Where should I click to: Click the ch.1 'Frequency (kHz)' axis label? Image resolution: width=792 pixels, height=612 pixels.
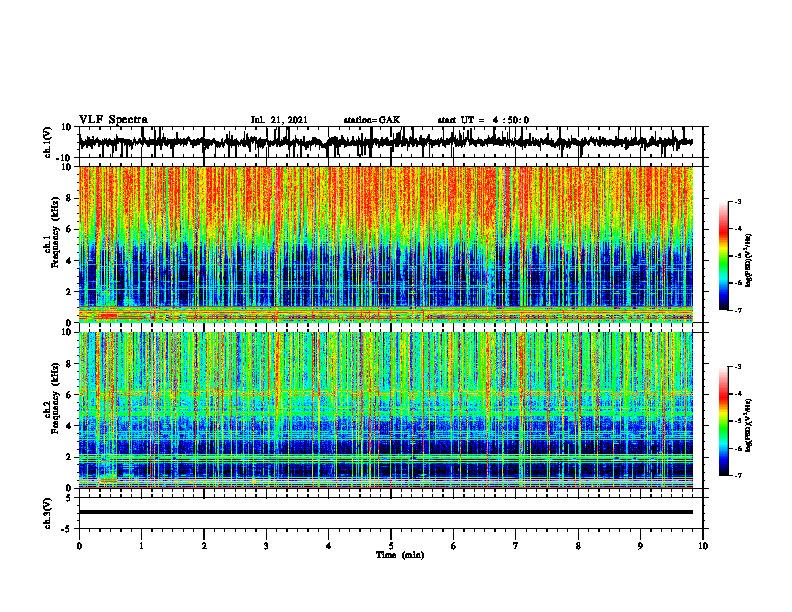[x=56, y=232]
